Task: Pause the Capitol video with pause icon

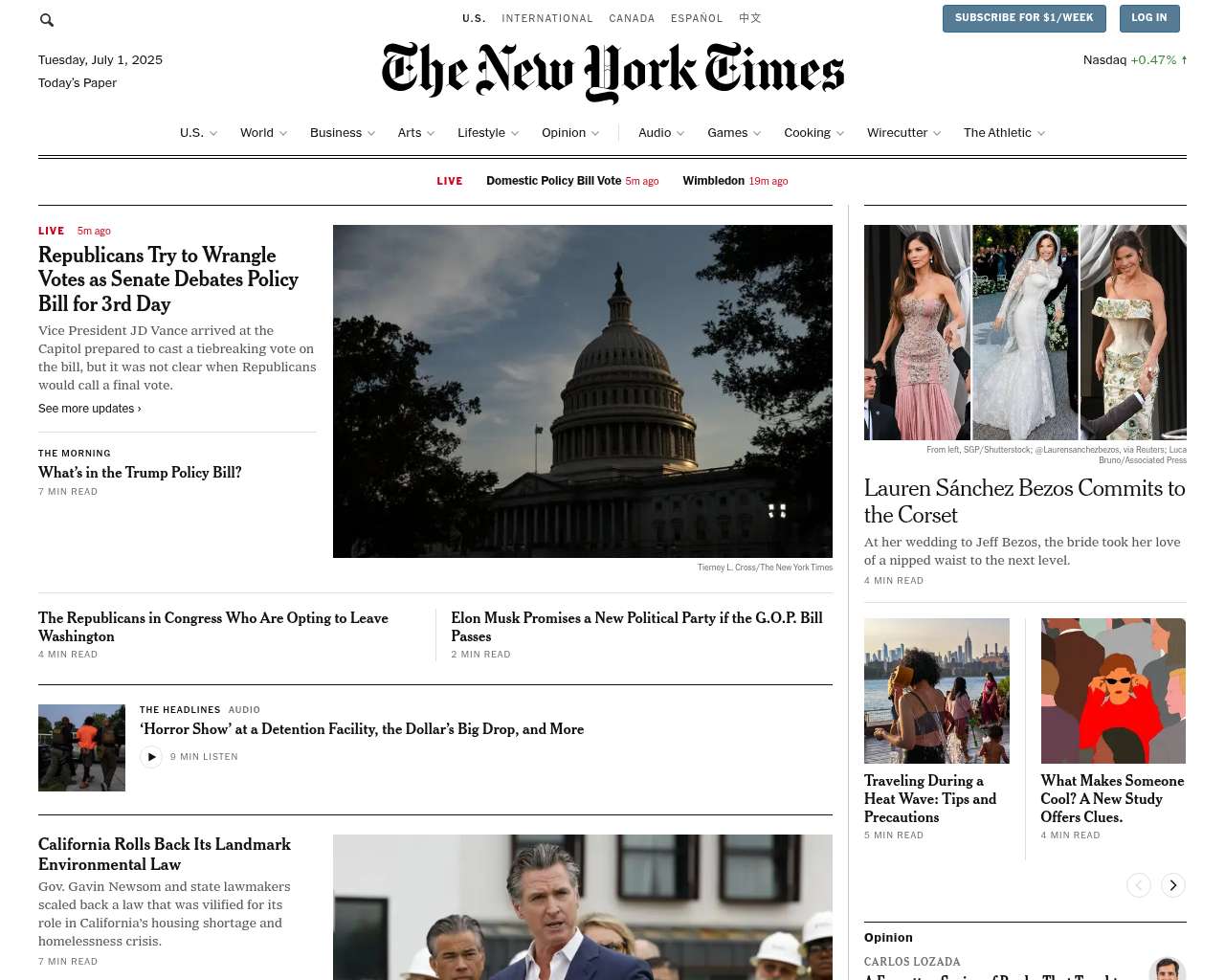Action: coord(777,511)
